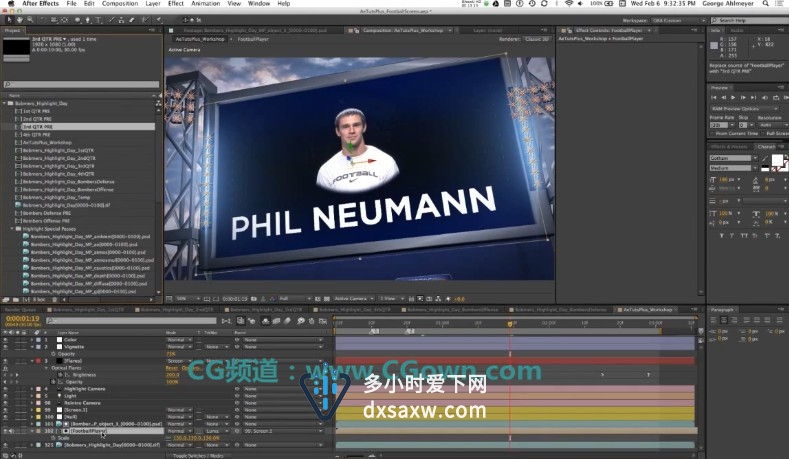Screen dimensions: 789x459
Task: Select the Pen tool in toolbar
Action: 87,20
